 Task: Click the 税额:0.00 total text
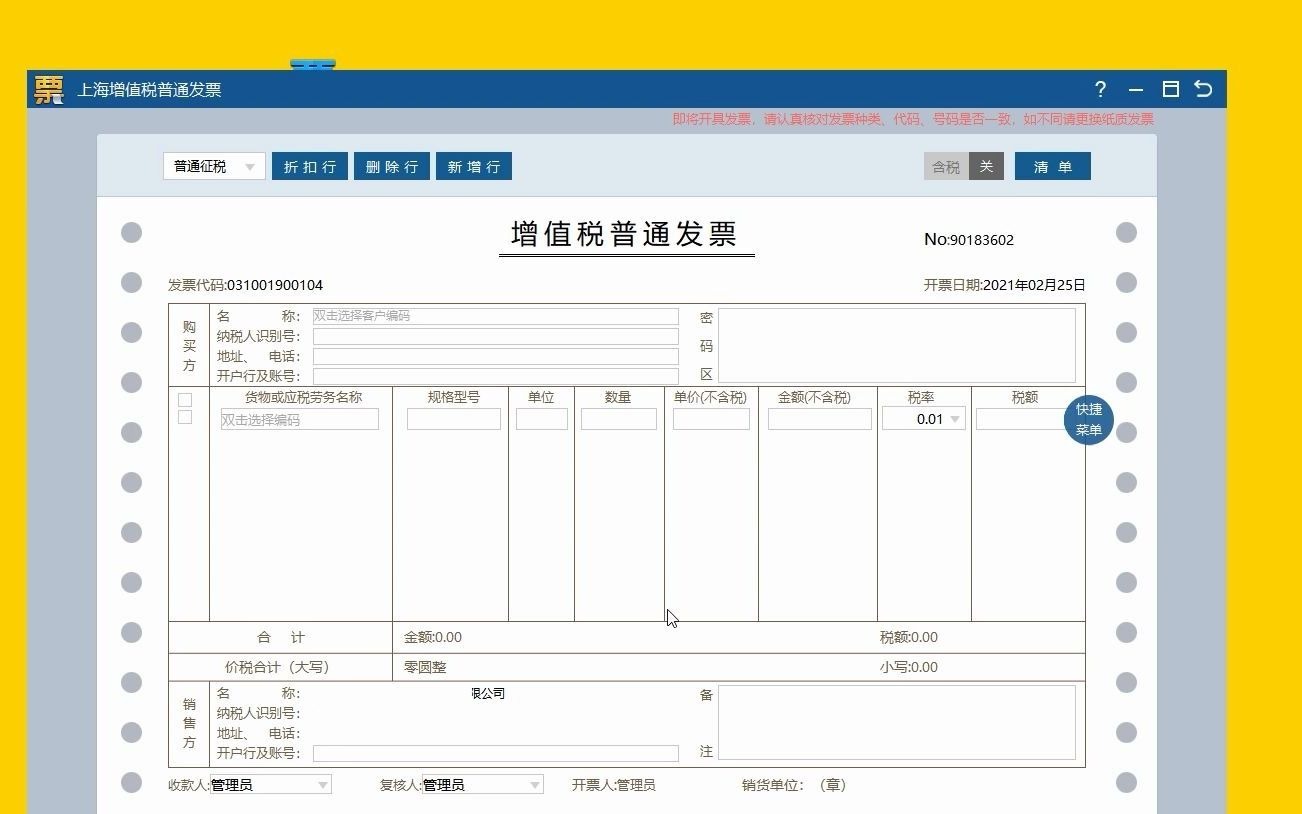click(908, 637)
